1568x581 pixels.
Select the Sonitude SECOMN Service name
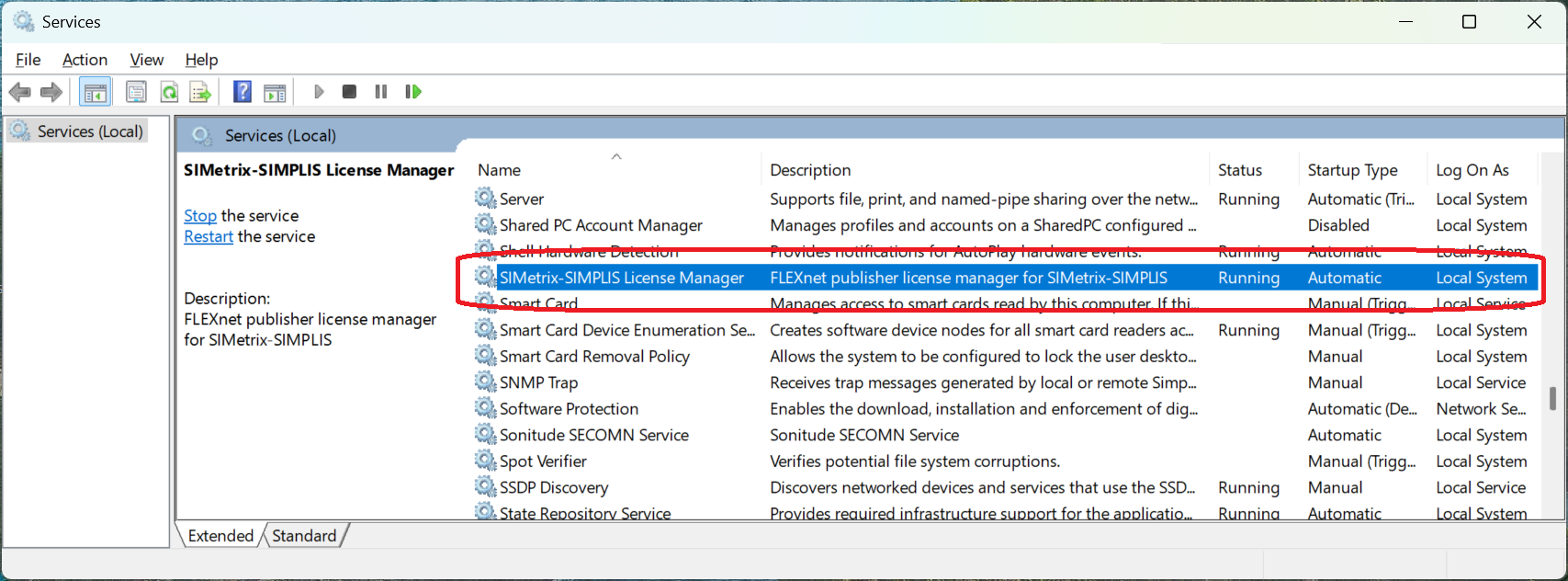coord(593,435)
